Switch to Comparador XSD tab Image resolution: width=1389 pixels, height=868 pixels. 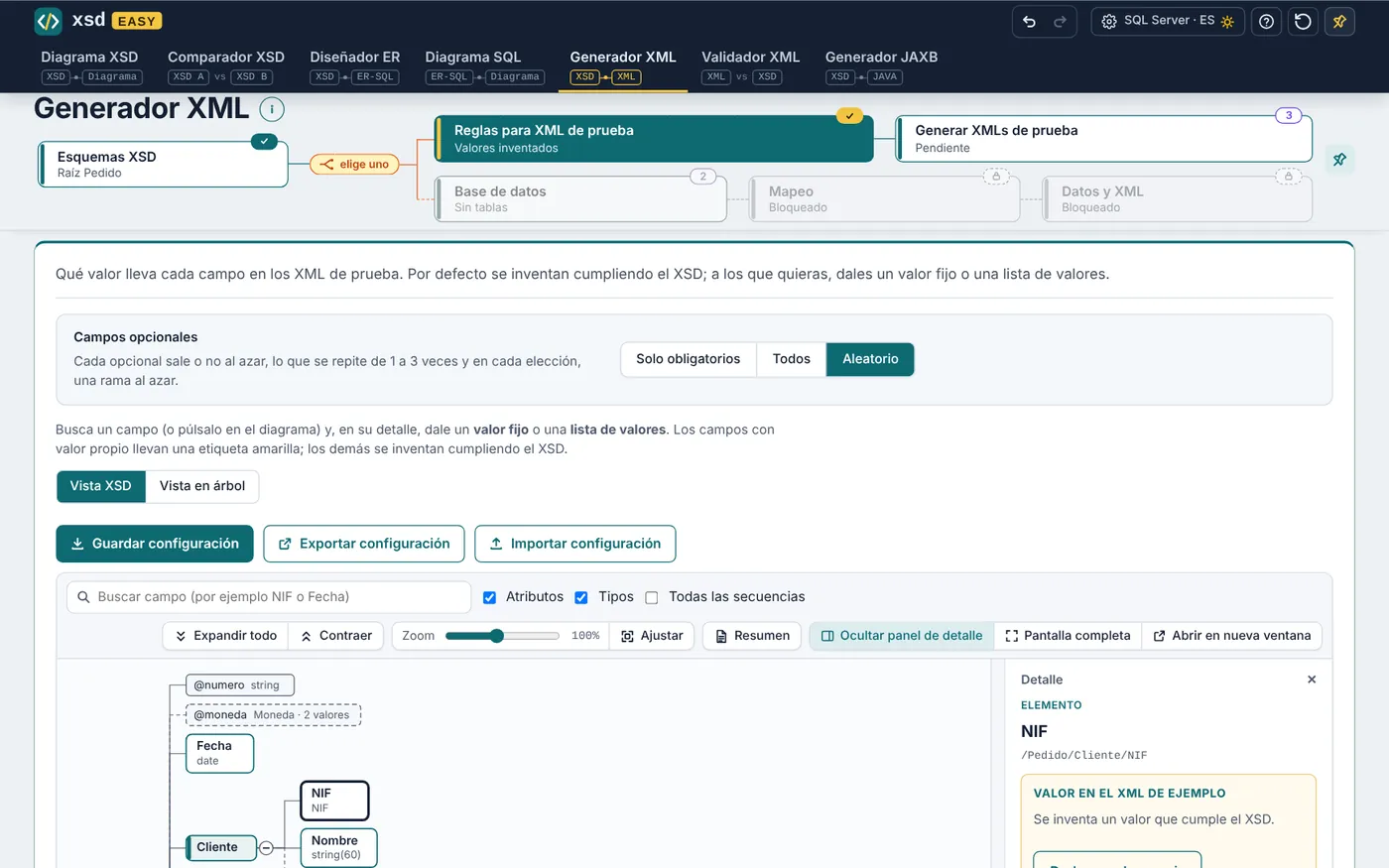(x=225, y=65)
